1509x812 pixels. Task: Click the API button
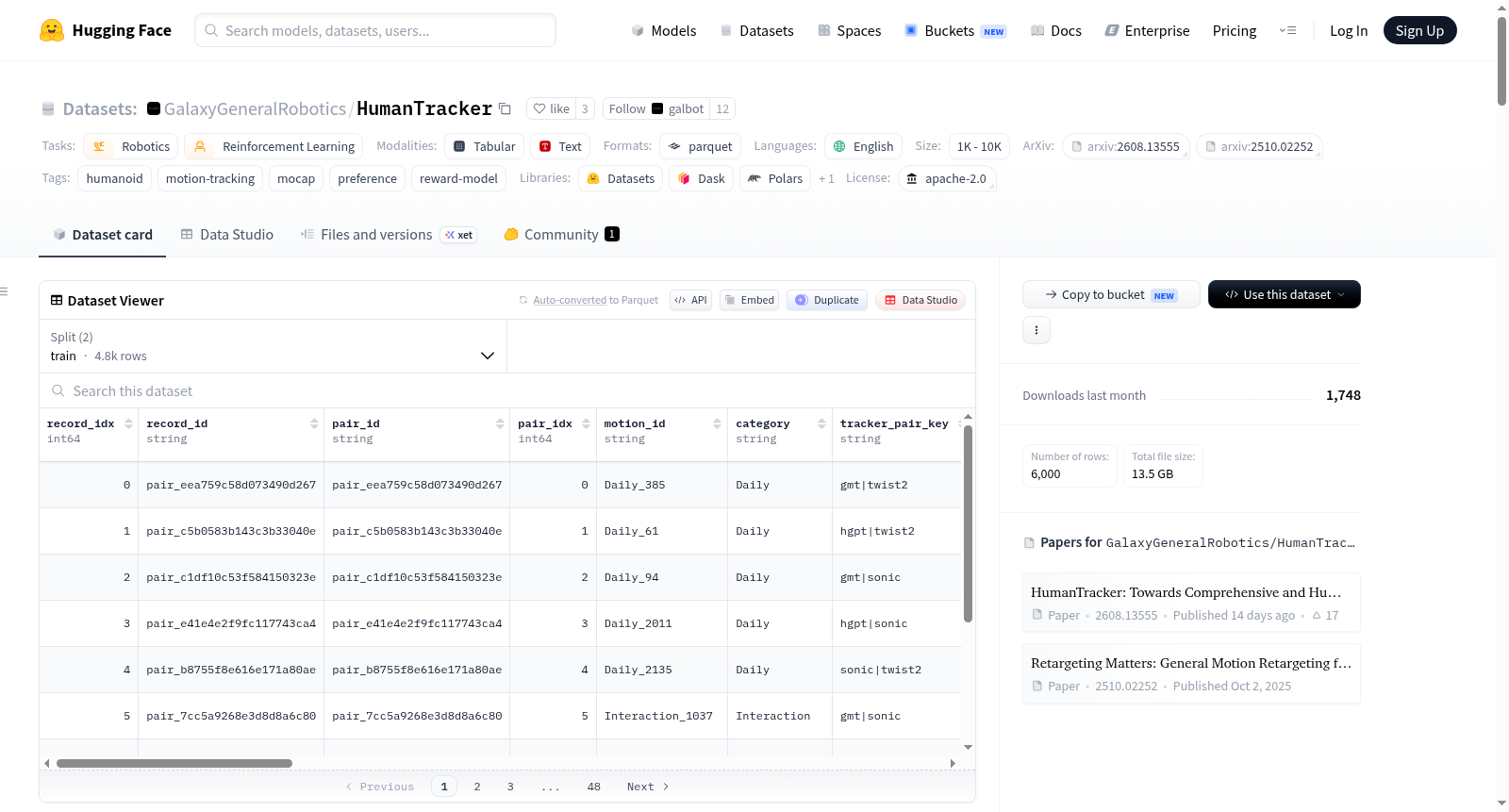pos(690,300)
